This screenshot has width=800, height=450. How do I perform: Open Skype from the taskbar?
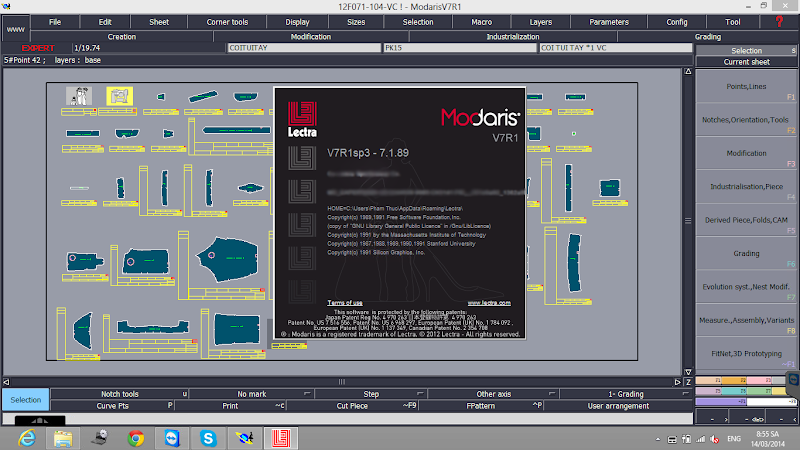208,438
